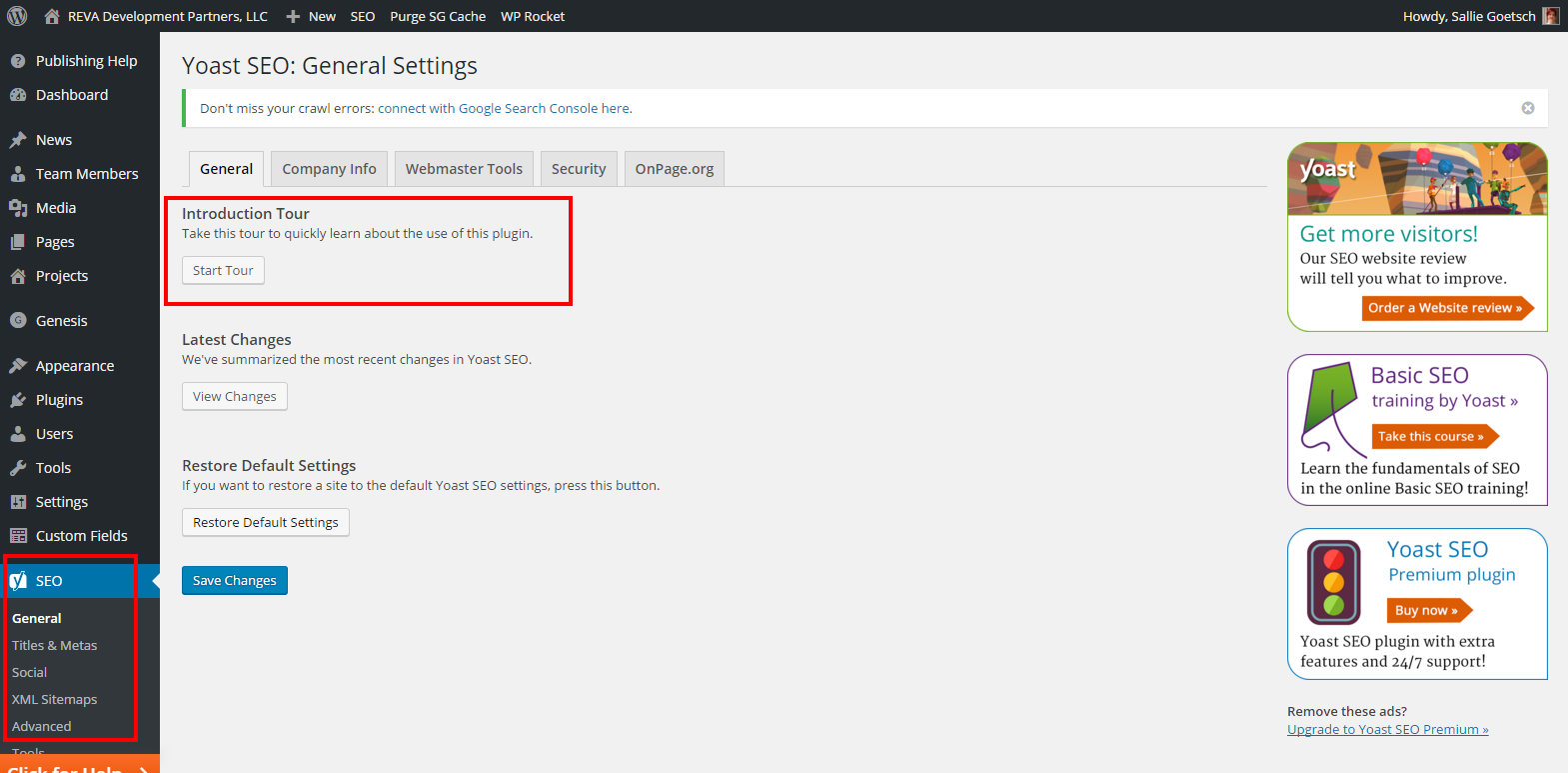Click the WordPress logo icon
The height and width of the screenshot is (773, 1568).
point(17,16)
